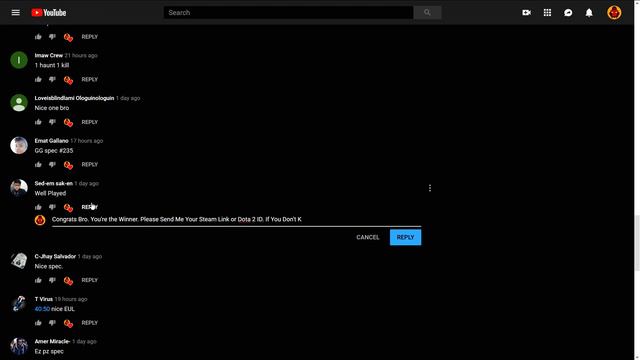Dislike C-Jhay Salvador's comment
Image resolution: width=640 pixels, height=360 pixels.
(x=52, y=280)
